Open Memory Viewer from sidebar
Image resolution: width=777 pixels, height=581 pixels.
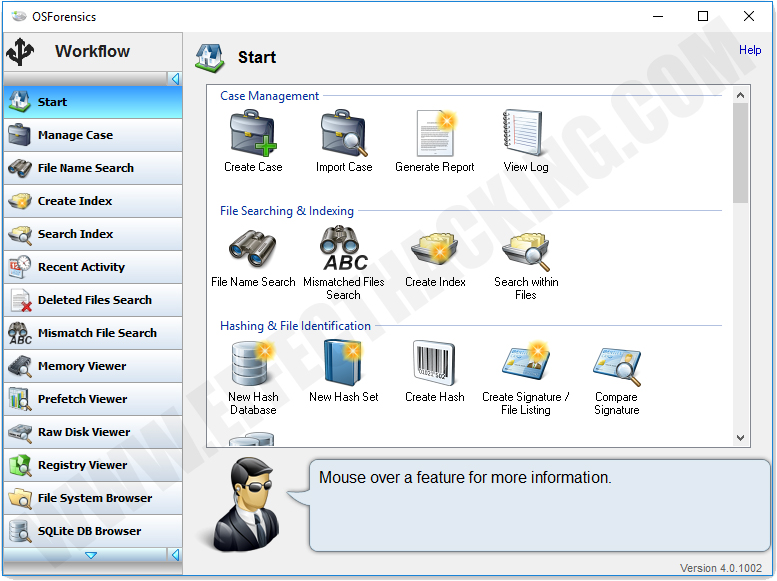(x=93, y=366)
